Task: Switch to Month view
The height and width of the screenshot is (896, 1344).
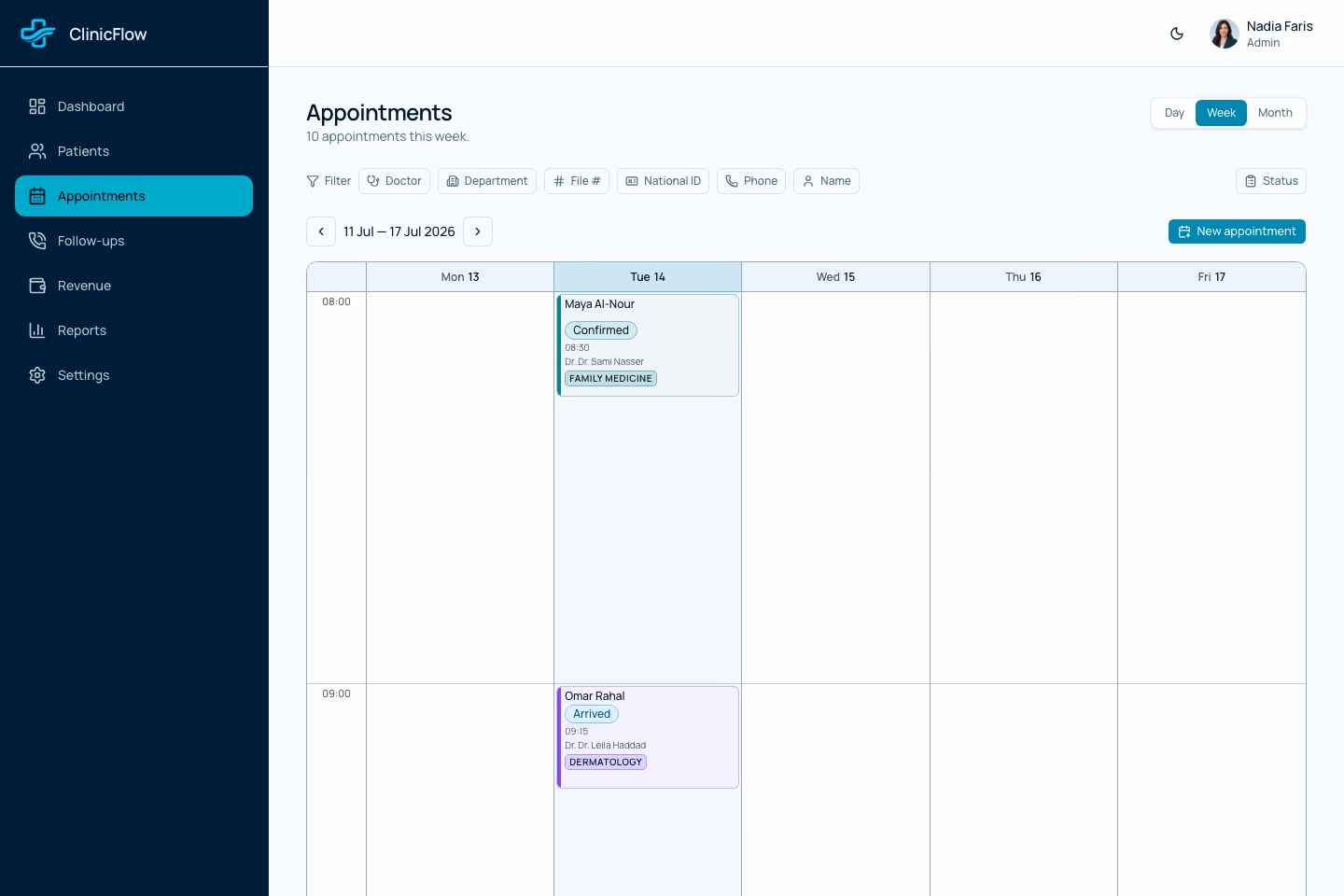Action: pyautogui.click(x=1275, y=113)
